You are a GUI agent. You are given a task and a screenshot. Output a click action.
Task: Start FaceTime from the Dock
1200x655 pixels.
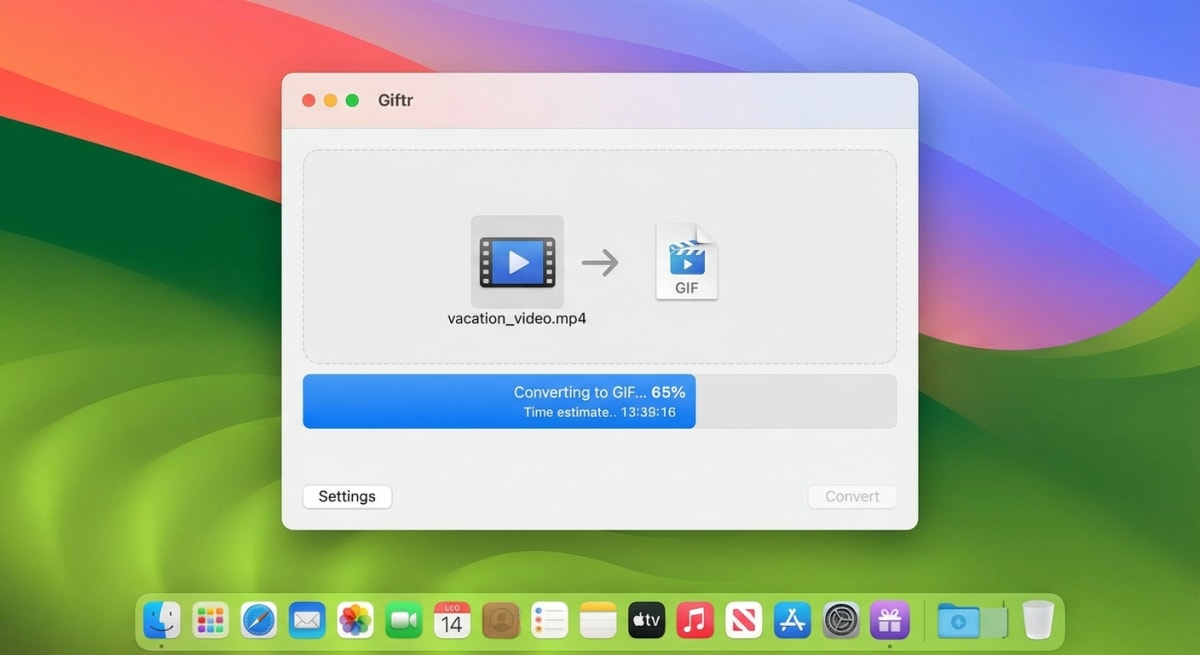402,620
